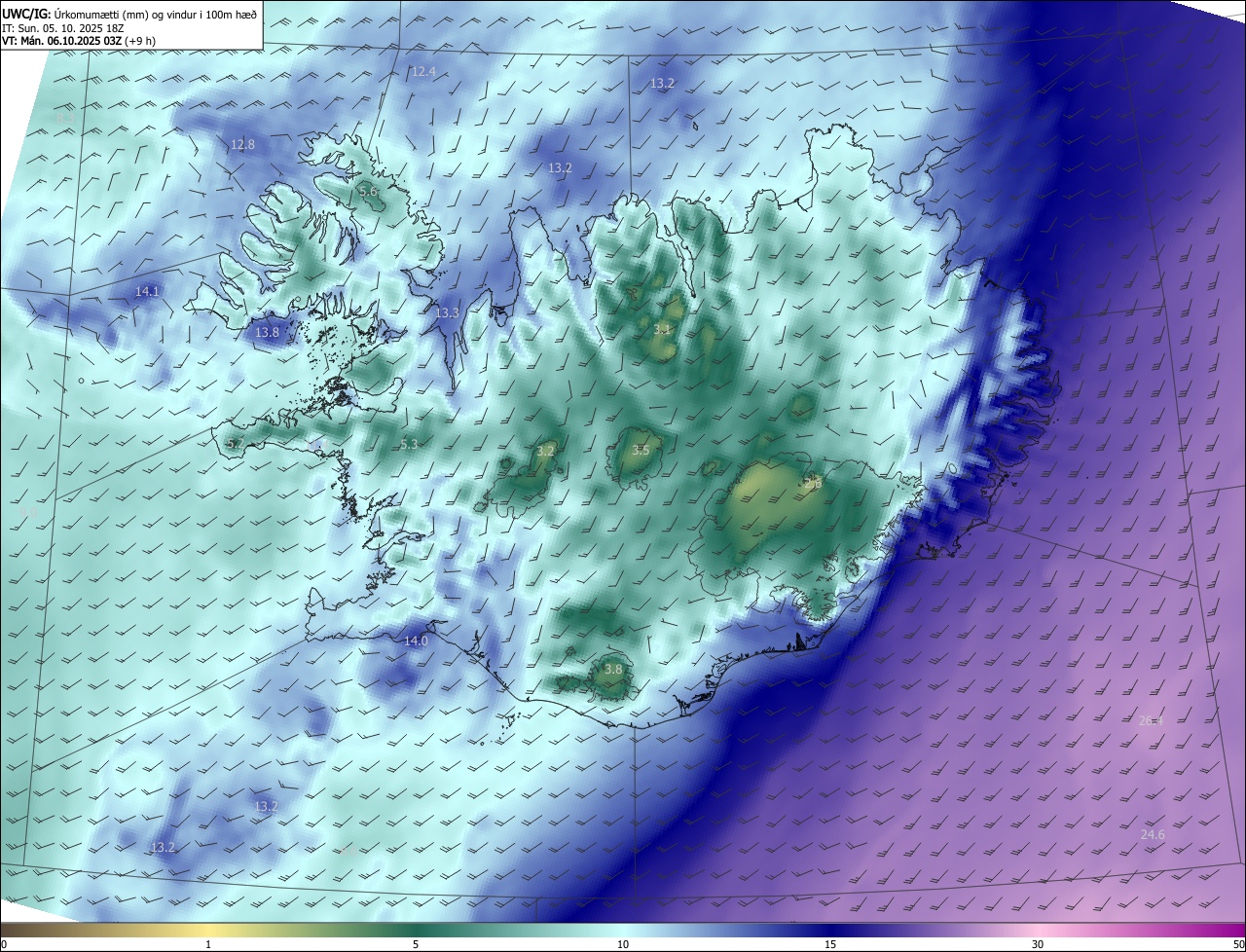Click the 12.4 value label on map
1246x952 pixels.
point(423,72)
